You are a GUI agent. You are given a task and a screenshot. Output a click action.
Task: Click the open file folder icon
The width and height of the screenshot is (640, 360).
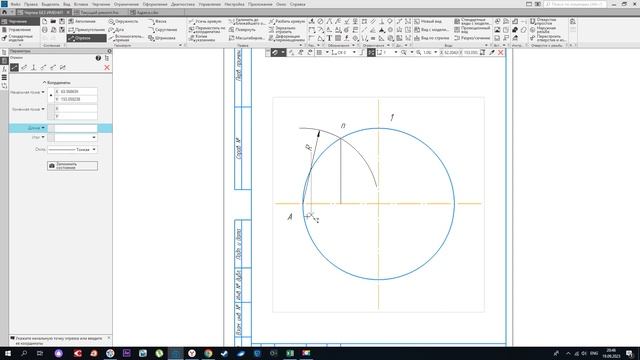coord(53,21)
